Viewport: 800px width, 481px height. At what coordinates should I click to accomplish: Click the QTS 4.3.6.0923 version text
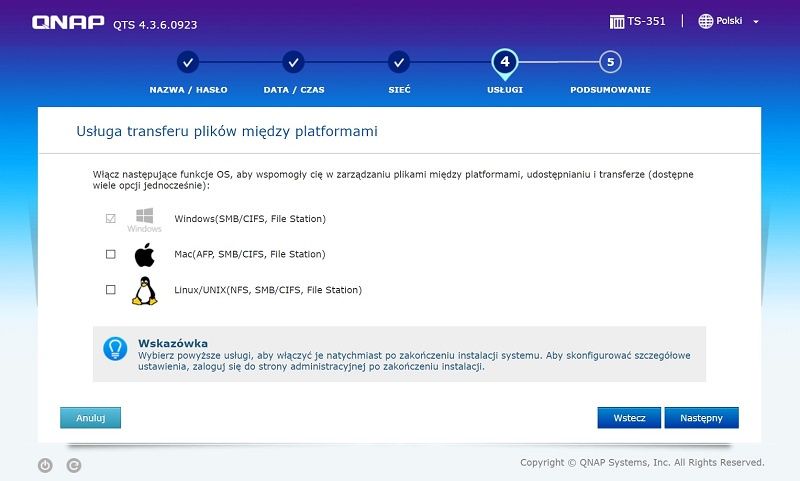pos(155,24)
